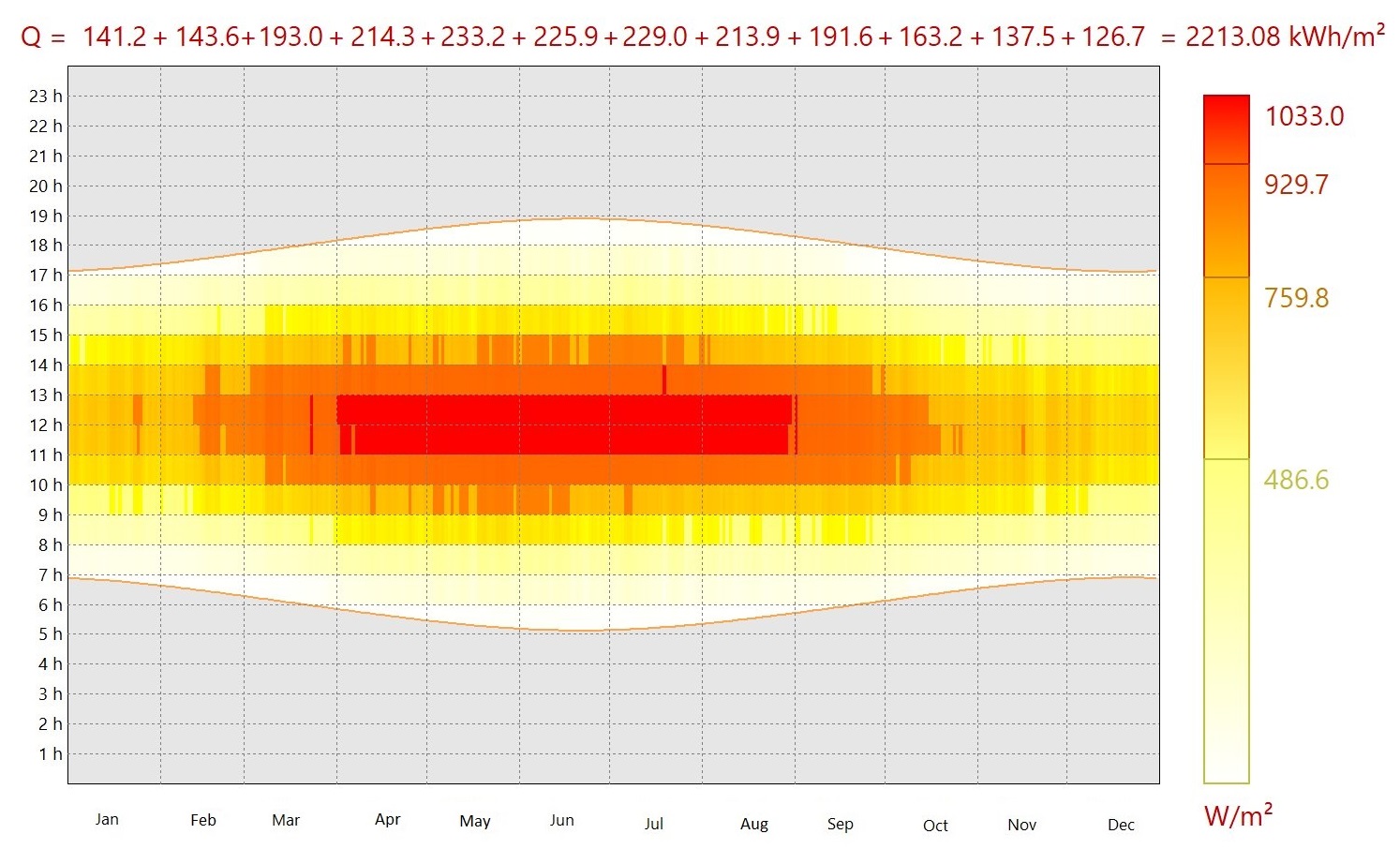Click the 12 h hour label

[46, 424]
